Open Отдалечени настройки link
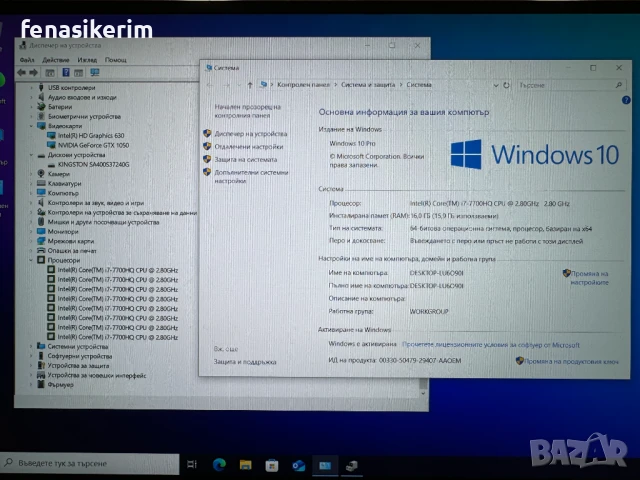The height and width of the screenshot is (480, 640). 249,147
